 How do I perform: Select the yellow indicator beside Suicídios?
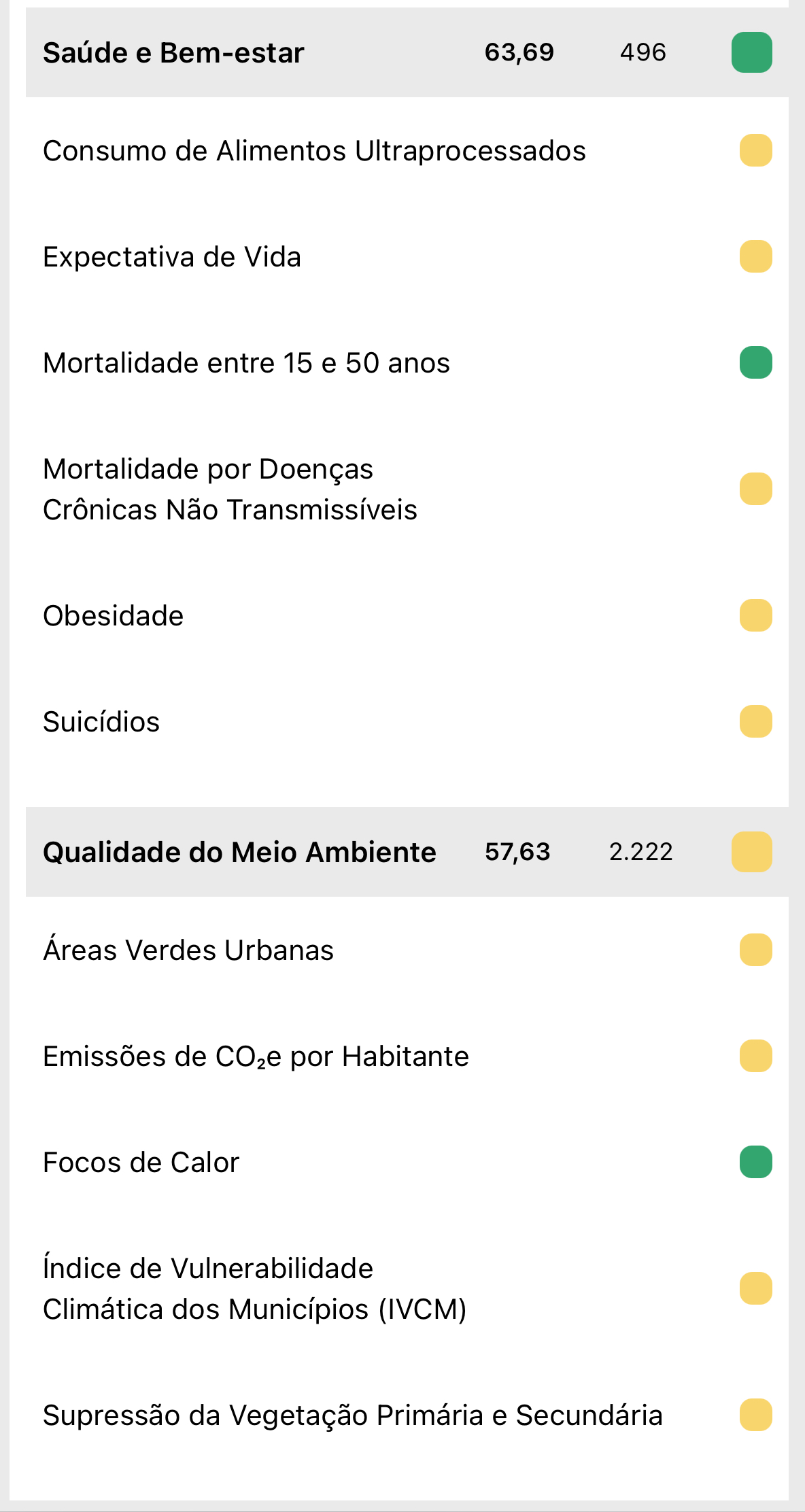[x=755, y=721]
